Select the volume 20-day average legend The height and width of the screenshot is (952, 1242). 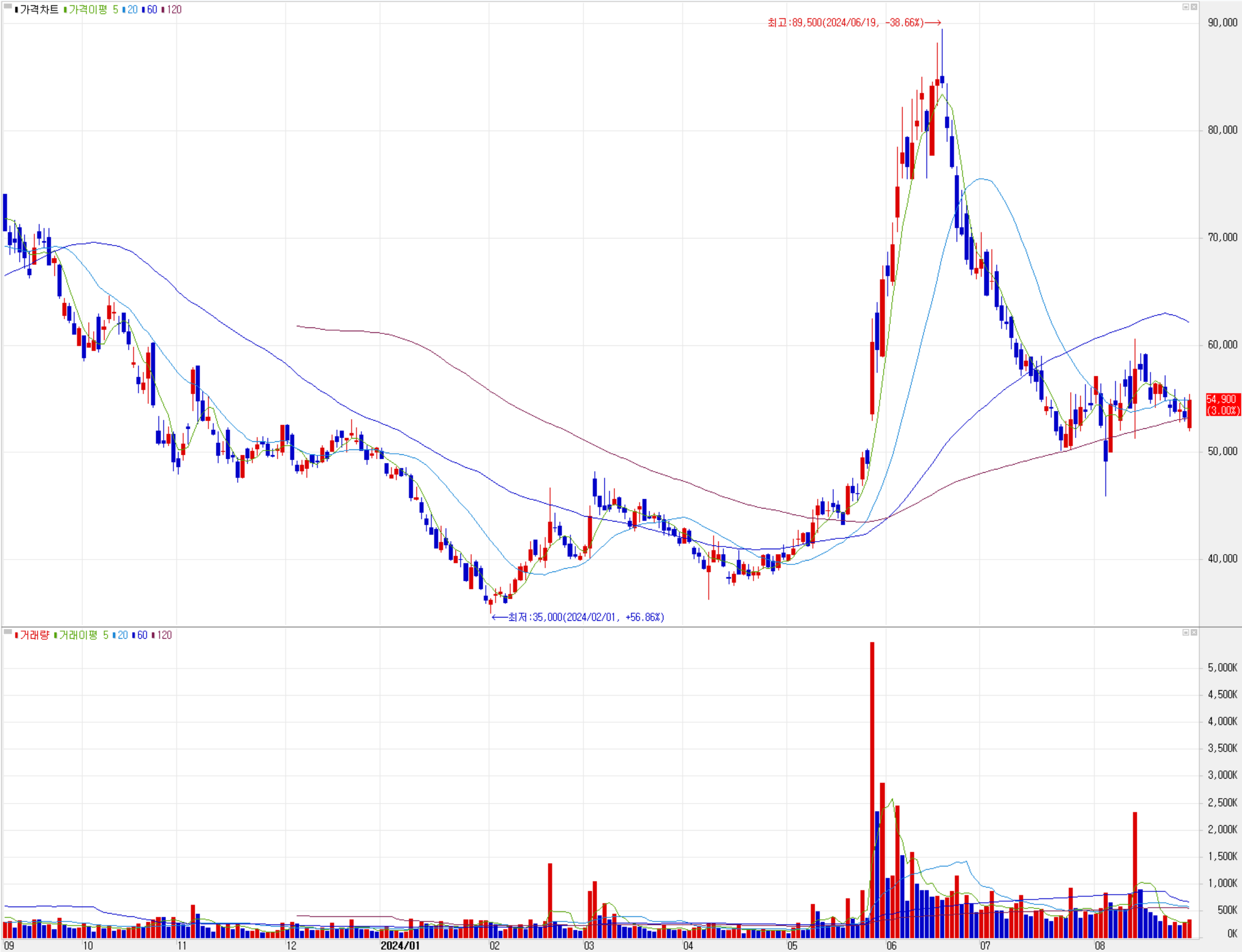tap(122, 635)
